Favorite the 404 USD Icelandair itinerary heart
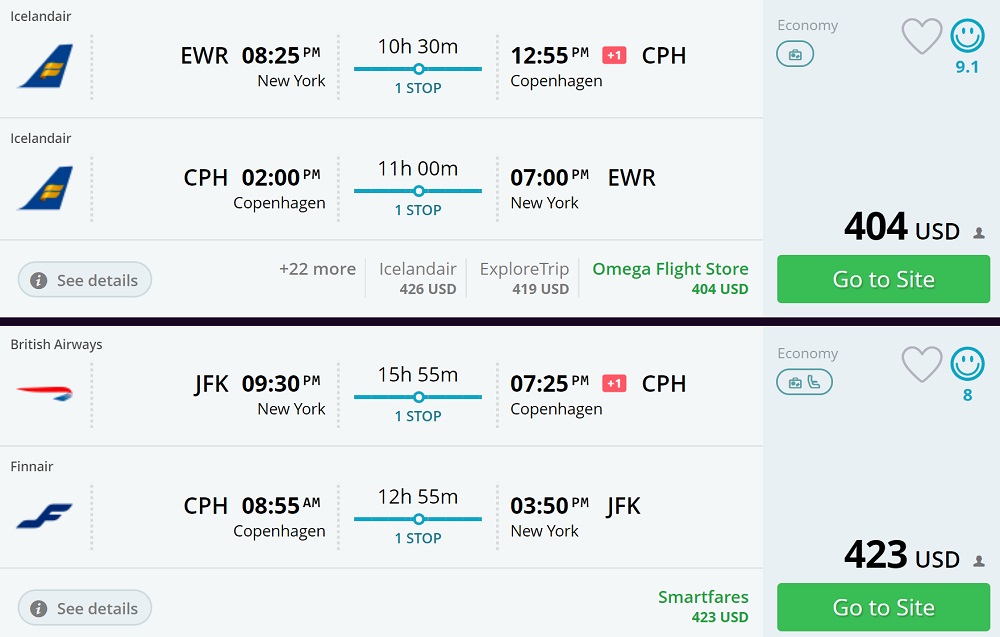The width and height of the screenshot is (1000, 637). [x=922, y=37]
